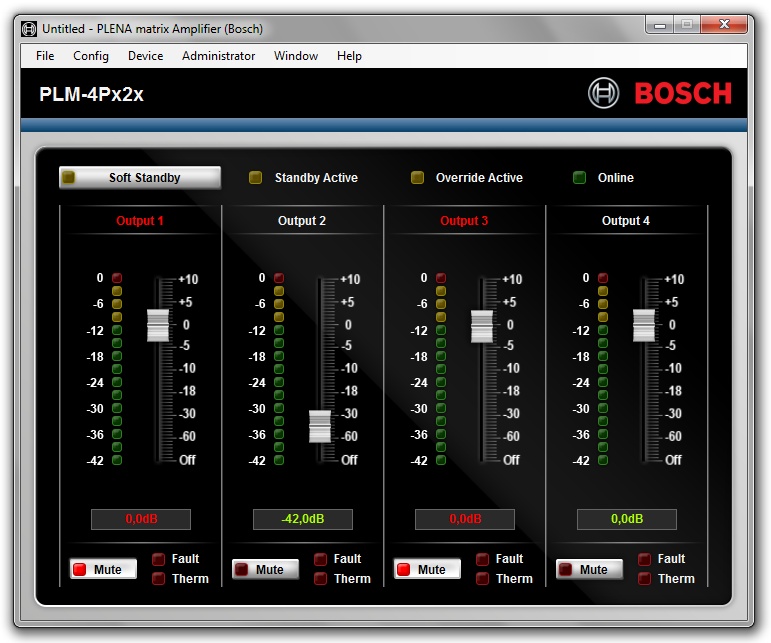
Task: Click the Output 1 red 0 dB clip LED
Action: click(117, 278)
